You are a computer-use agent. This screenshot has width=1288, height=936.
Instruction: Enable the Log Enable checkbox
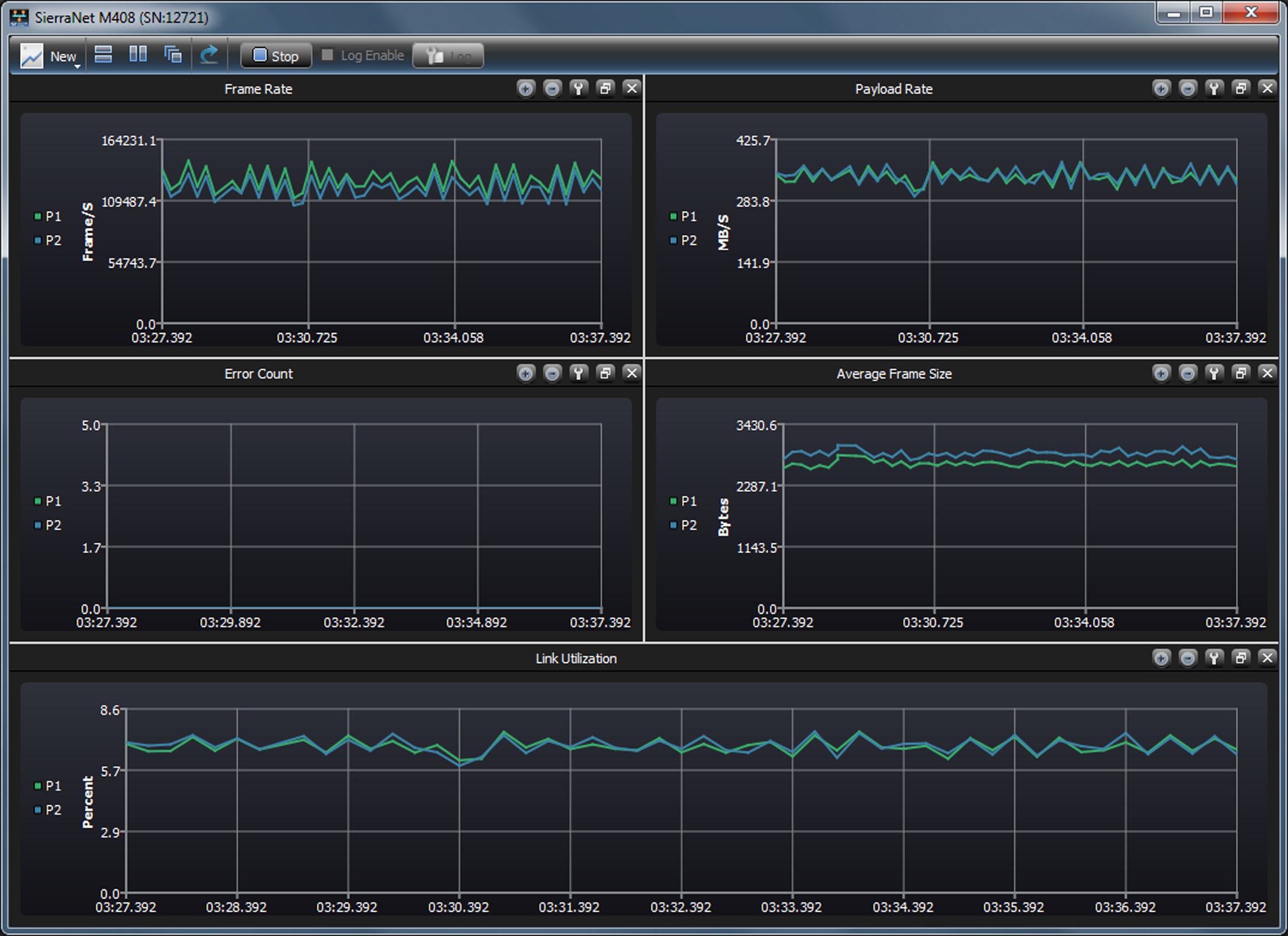pos(327,55)
